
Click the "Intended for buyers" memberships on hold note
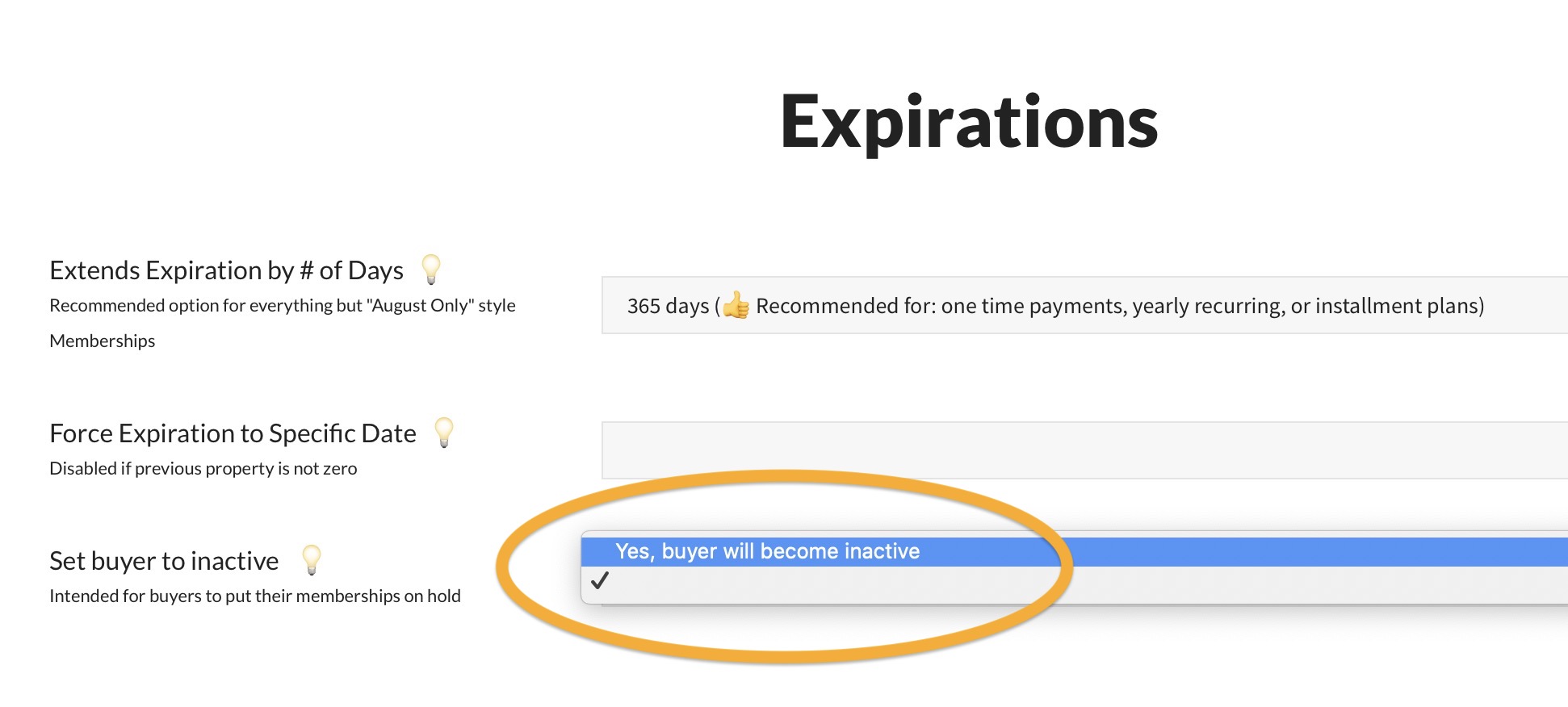254,596
